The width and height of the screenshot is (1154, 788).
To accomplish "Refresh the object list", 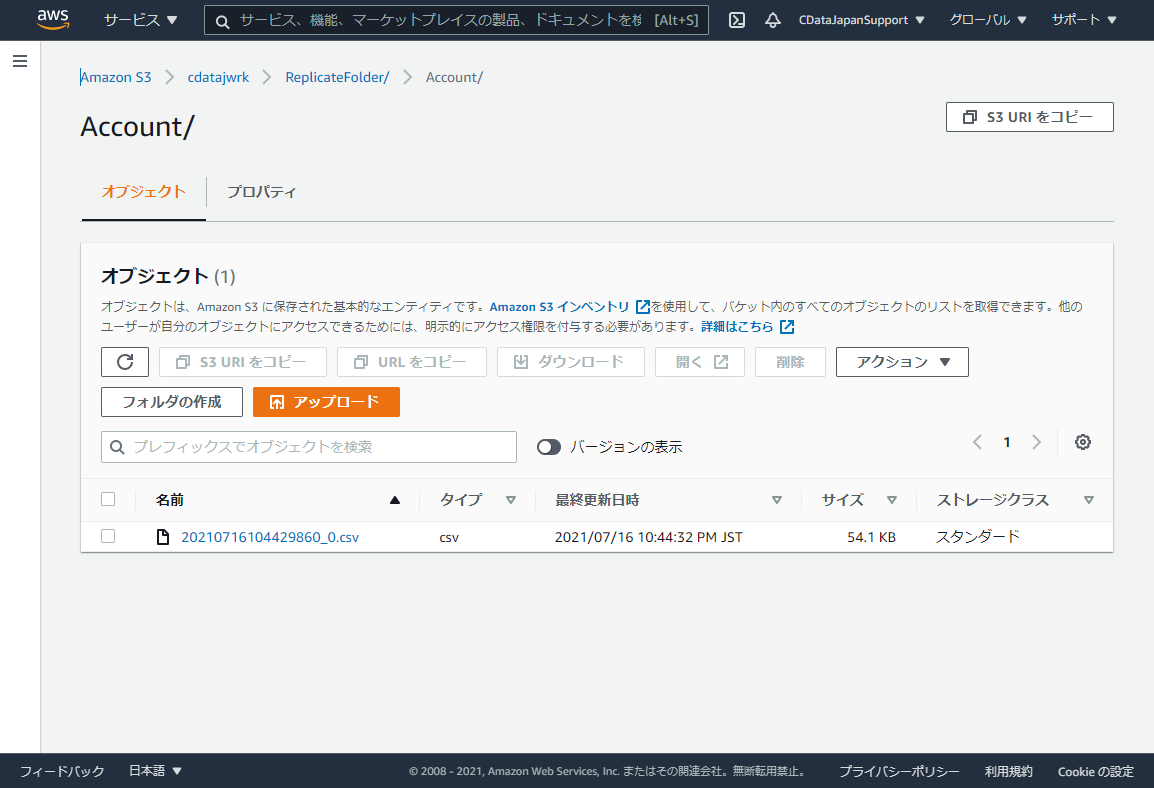I will (x=124, y=362).
